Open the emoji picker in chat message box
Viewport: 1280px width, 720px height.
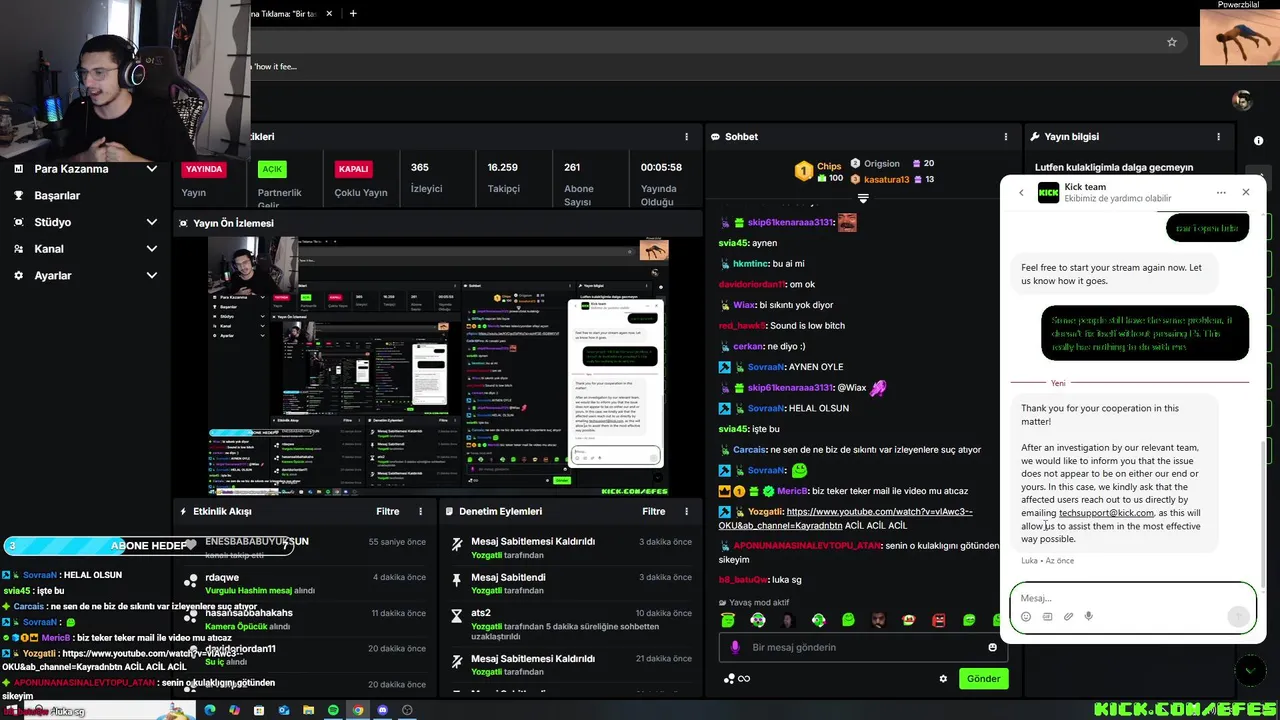(x=992, y=647)
